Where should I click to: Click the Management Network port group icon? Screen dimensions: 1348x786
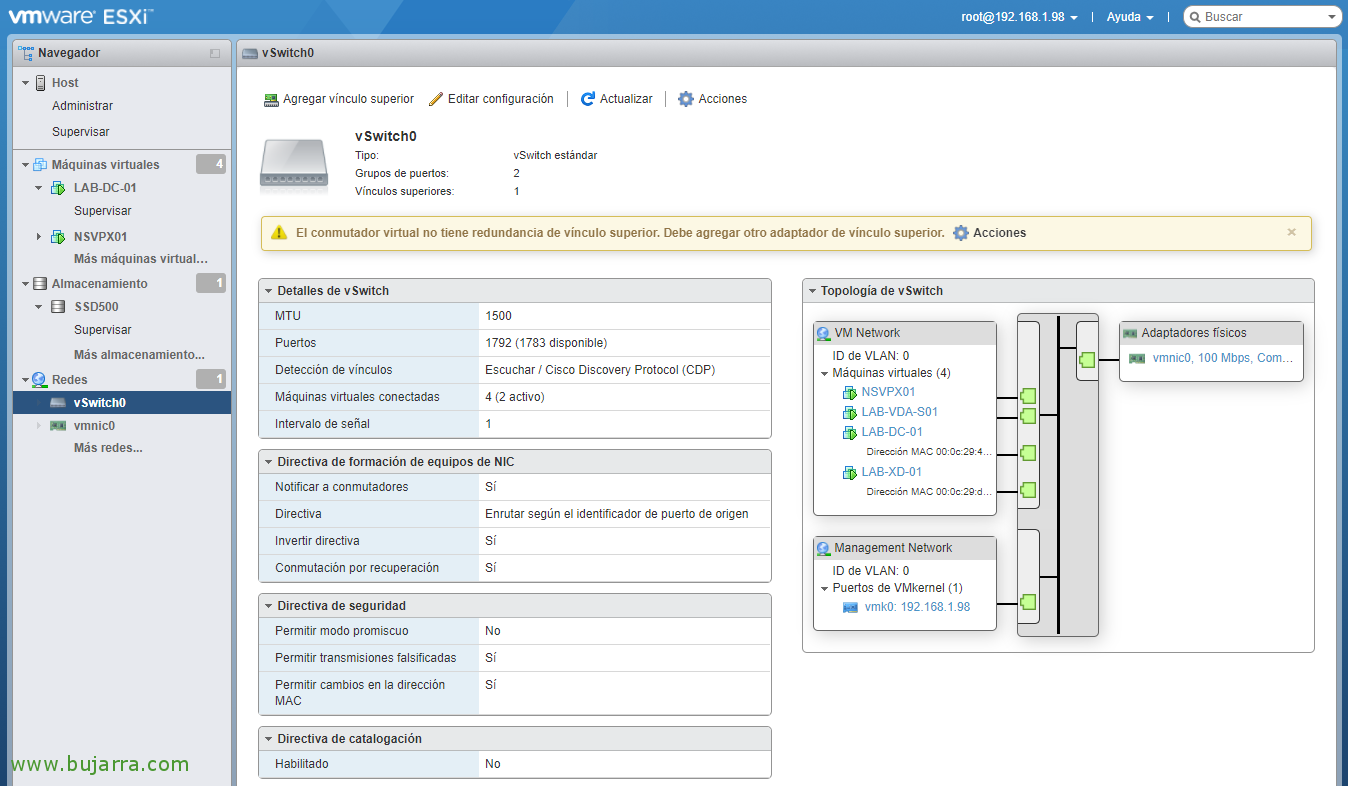point(824,548)
